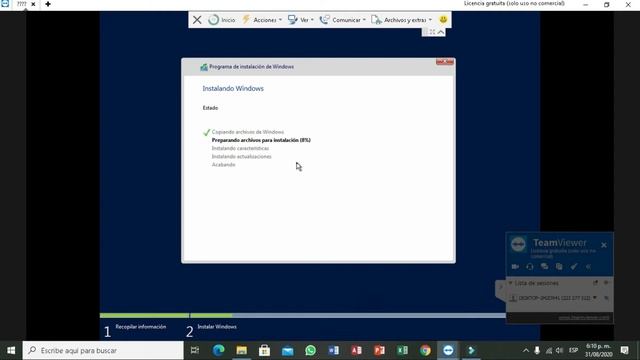The image size is (640, 360).
Task: Select the 'Instalando características' status line
Action: click(x=240, y=148)
